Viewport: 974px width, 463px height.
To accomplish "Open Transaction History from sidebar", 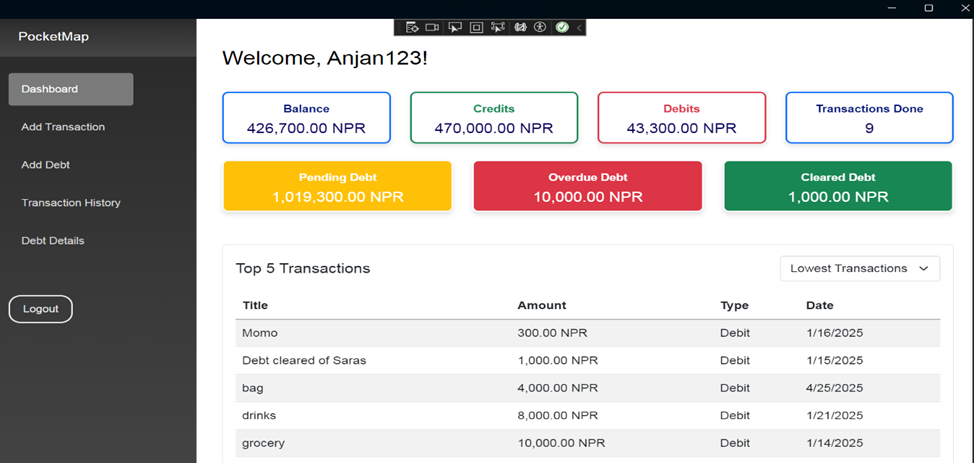I will click(x=71, y=203).
